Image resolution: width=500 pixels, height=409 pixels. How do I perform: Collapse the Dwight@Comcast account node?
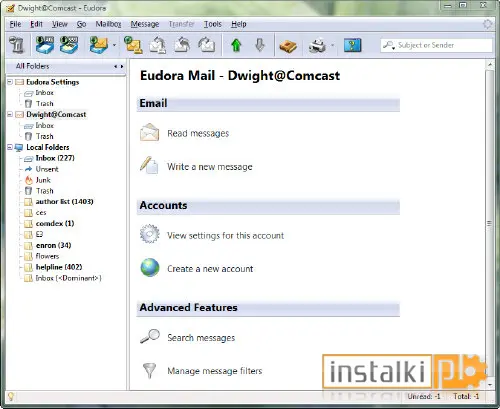10,114
